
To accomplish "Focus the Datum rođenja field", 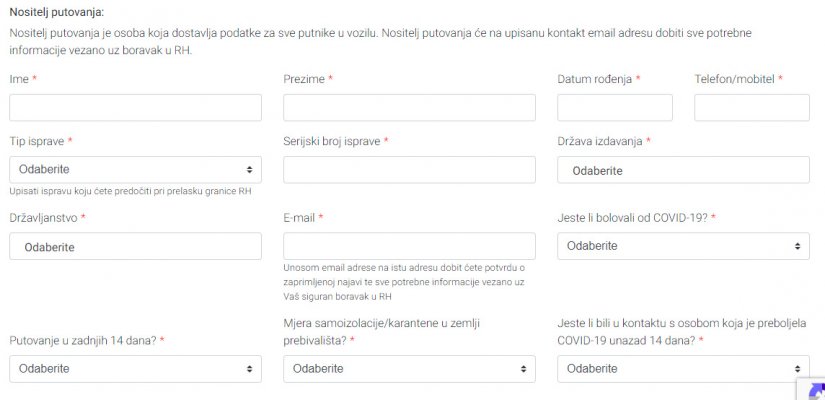I will [x=614, y=108].
